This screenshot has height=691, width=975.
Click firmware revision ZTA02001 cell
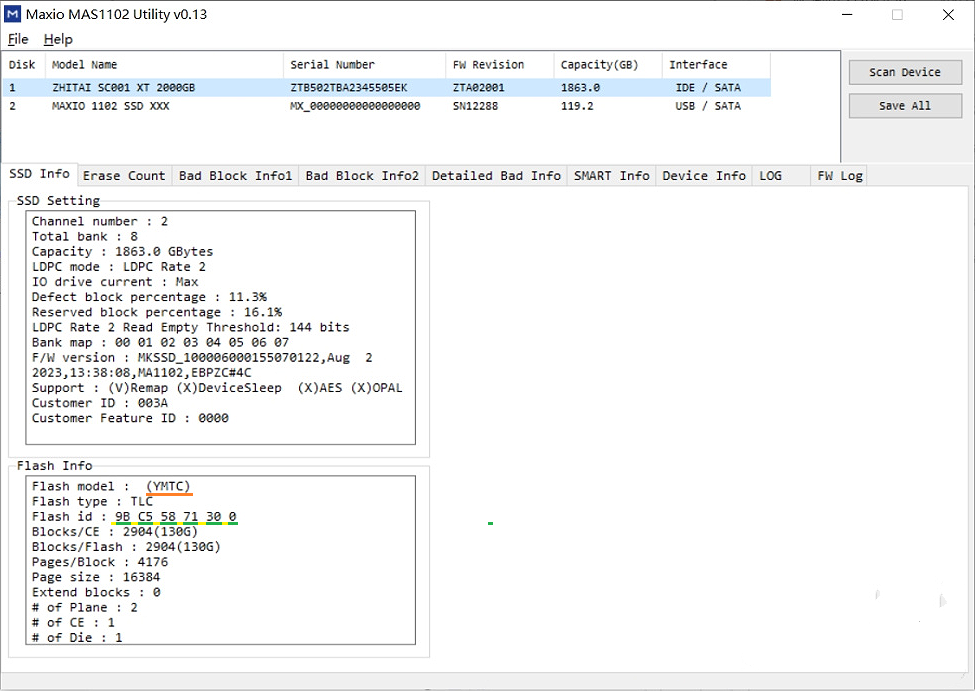tap(478, 88)
